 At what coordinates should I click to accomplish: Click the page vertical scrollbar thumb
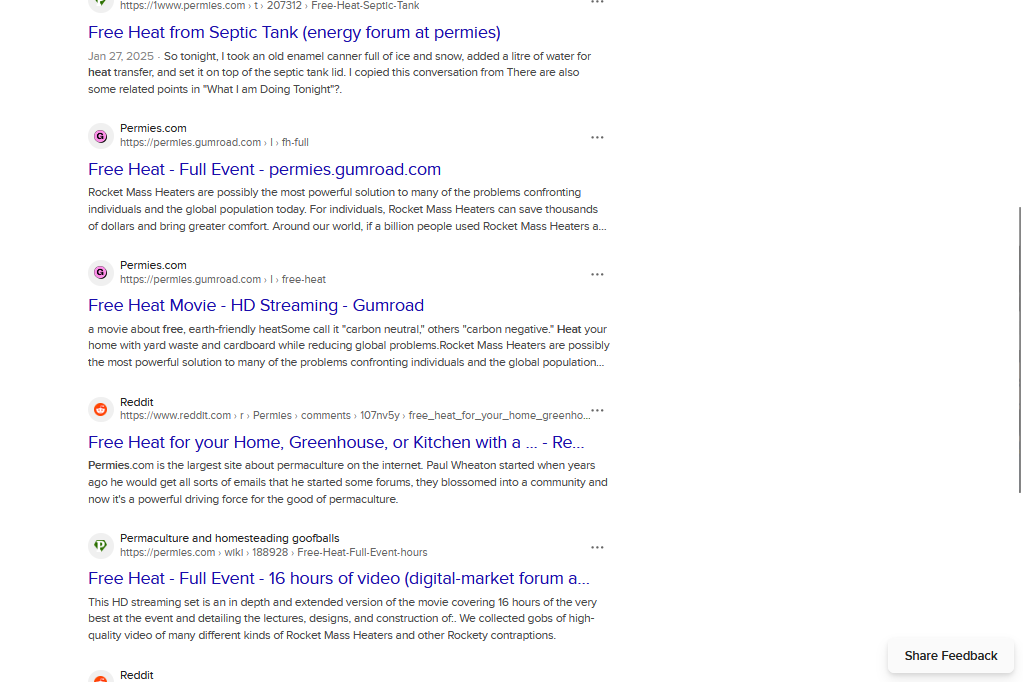tap(1020, 350)
